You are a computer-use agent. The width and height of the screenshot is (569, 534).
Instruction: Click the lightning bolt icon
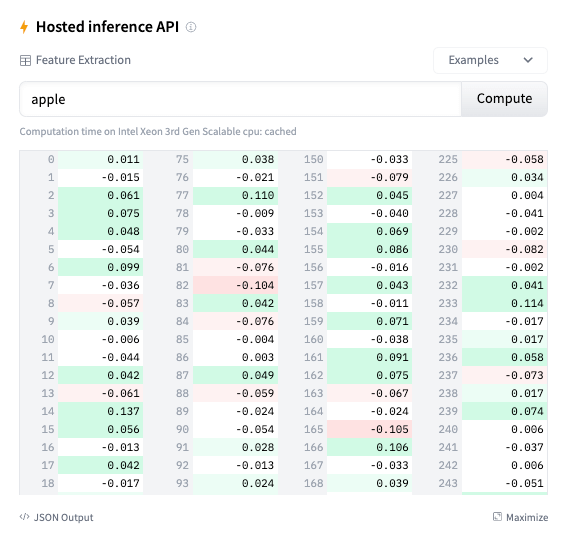[x=24, y=27]
